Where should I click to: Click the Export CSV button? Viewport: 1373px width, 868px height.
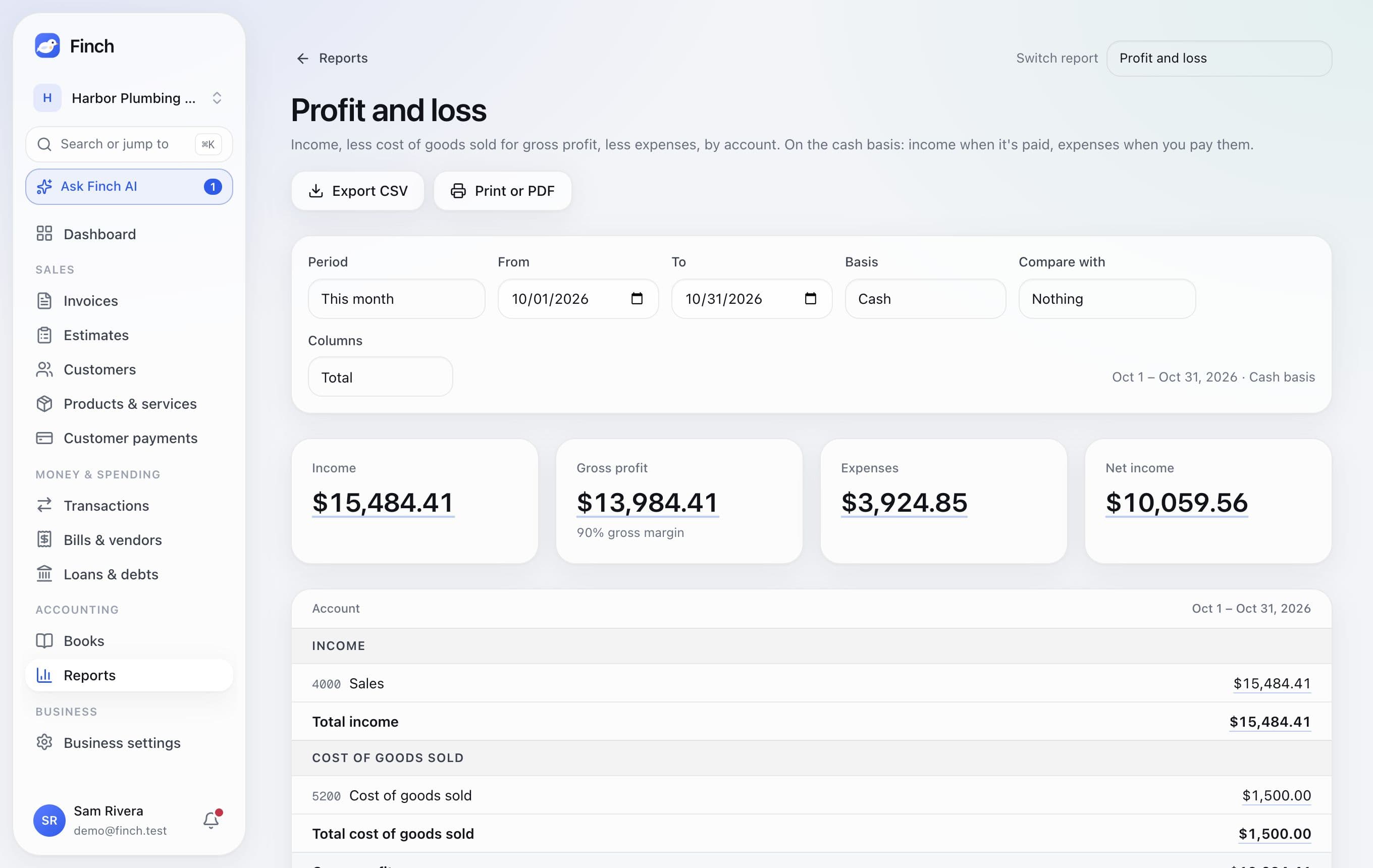click(x=357, y=191)
